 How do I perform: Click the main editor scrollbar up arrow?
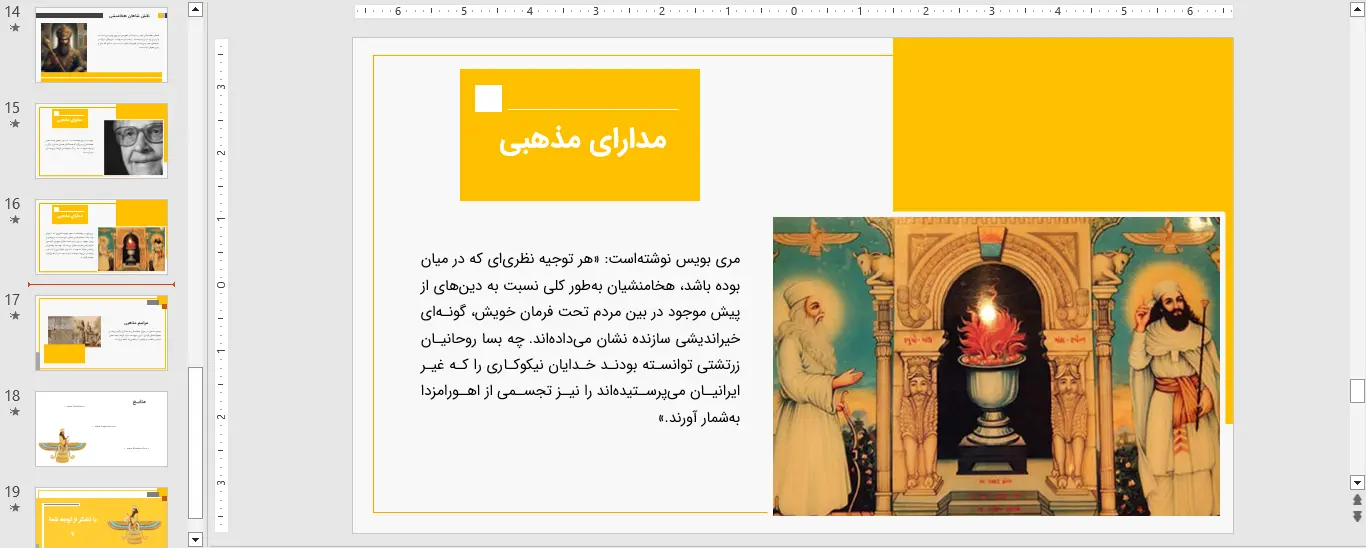point(1357,9)
